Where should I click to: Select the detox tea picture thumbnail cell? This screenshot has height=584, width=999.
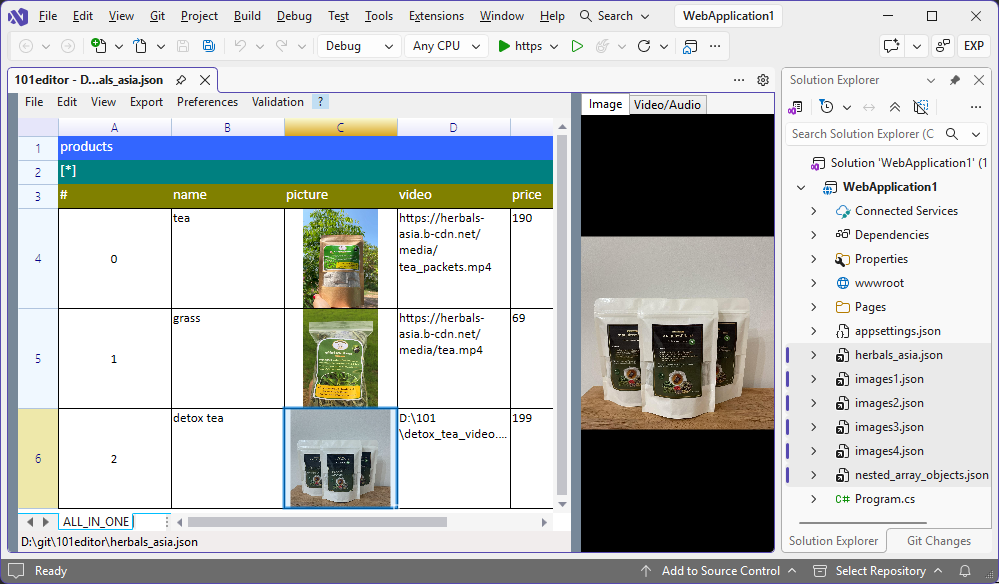340,459
